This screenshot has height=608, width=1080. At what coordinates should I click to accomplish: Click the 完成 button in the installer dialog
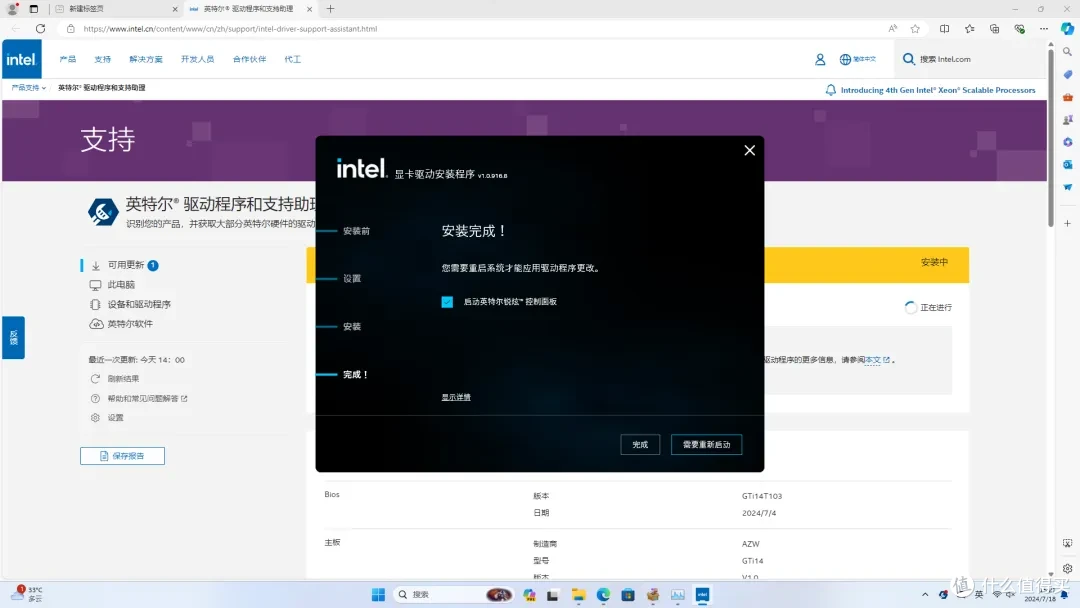[640, 444]
